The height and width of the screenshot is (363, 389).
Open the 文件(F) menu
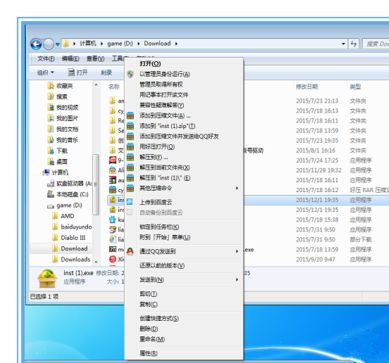tap(46, 59)
